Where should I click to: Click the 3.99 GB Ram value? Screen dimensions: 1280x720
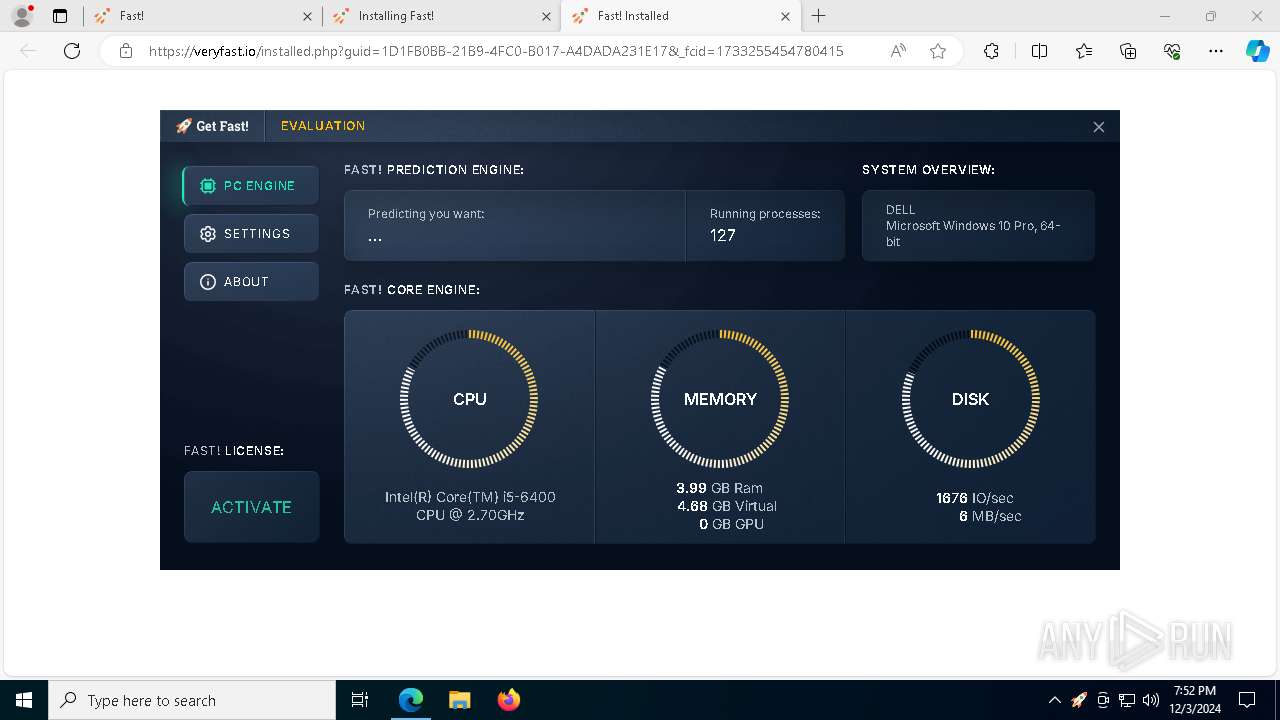pyautogui.click(x=719, y=488)
